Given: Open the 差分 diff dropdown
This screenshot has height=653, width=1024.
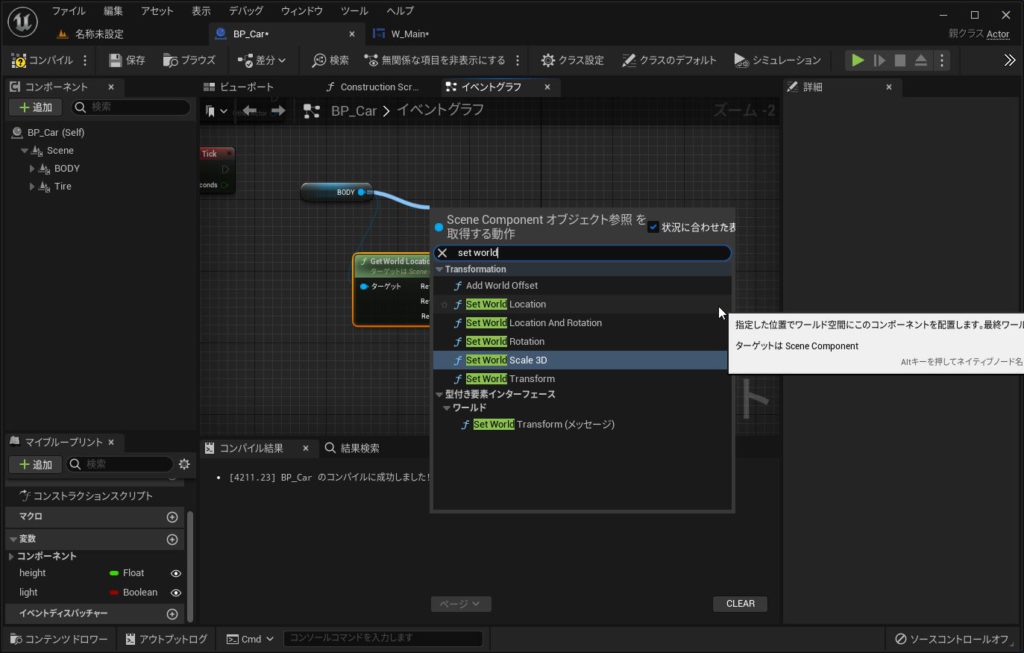Looking at the screenshot, I should coord(261,60).
